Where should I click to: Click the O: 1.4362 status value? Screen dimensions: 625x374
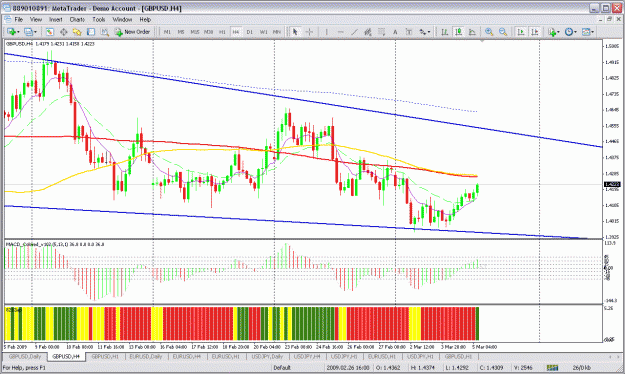388,368
